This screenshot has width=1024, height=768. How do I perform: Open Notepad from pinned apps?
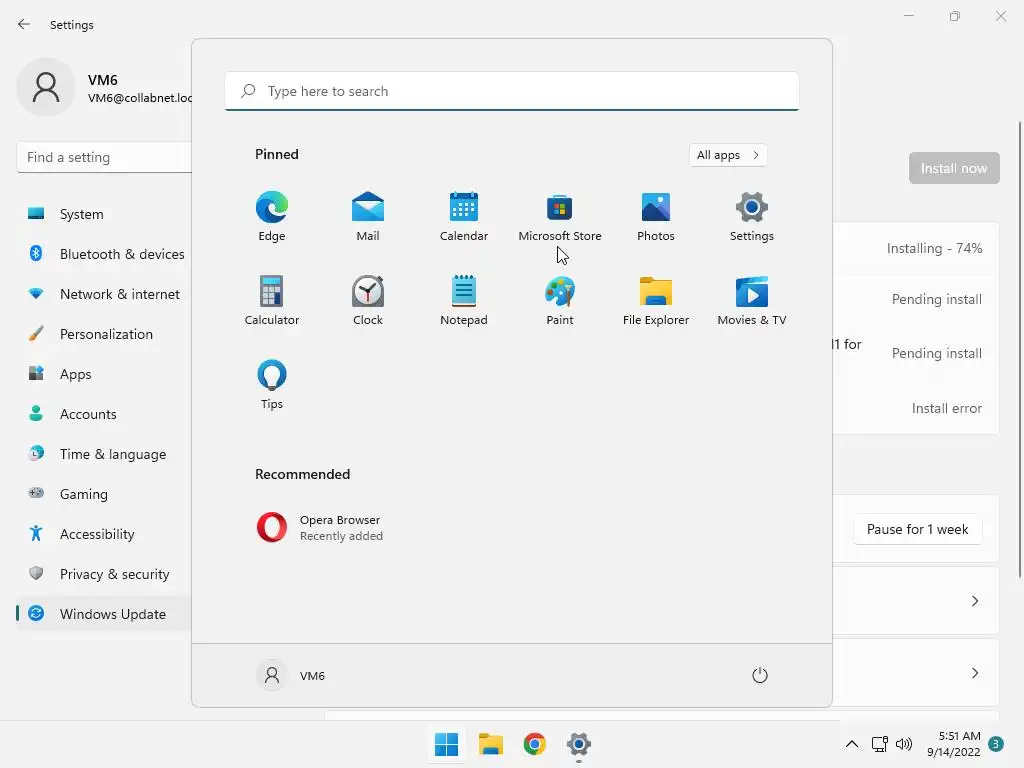tap(464, 300)
